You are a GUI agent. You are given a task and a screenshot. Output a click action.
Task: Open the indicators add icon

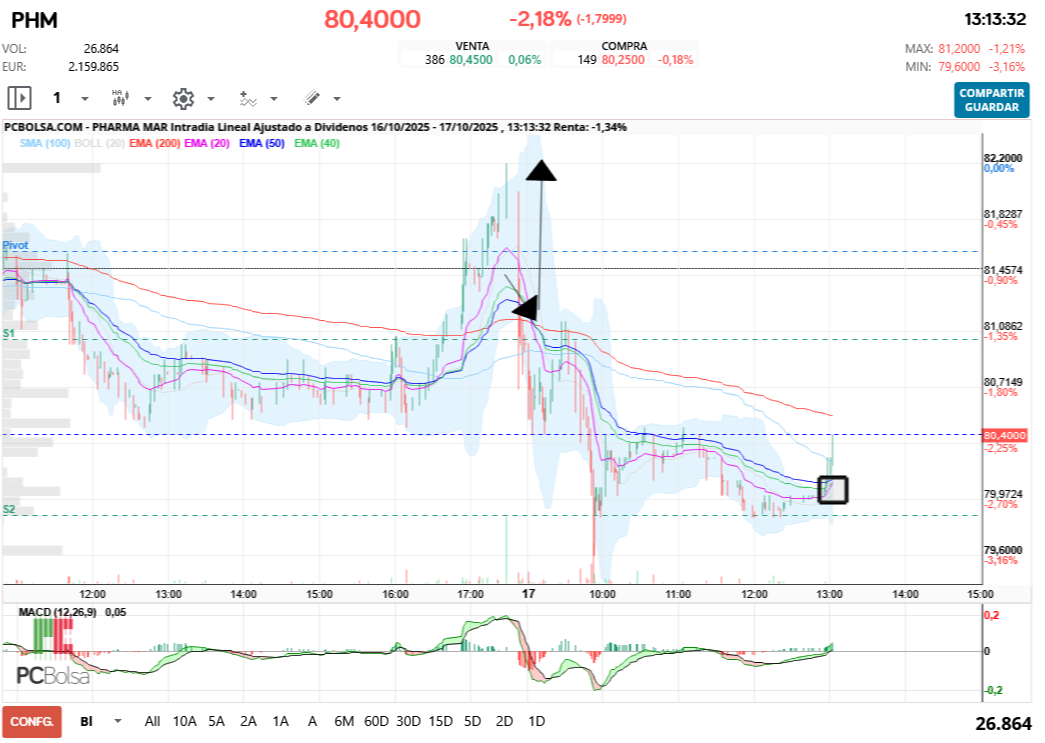click(248, 99)
